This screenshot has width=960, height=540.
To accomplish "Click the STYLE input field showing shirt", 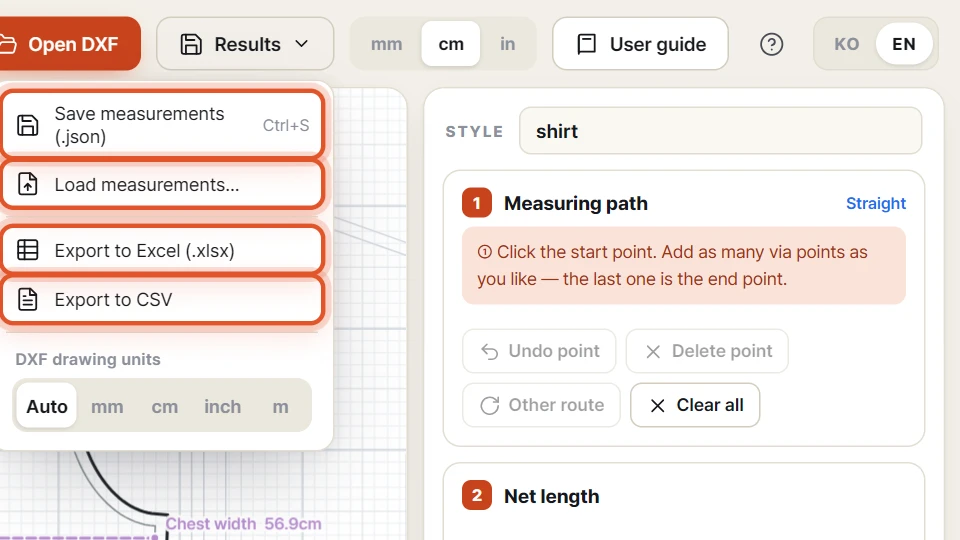I will [x=720, y=131].
